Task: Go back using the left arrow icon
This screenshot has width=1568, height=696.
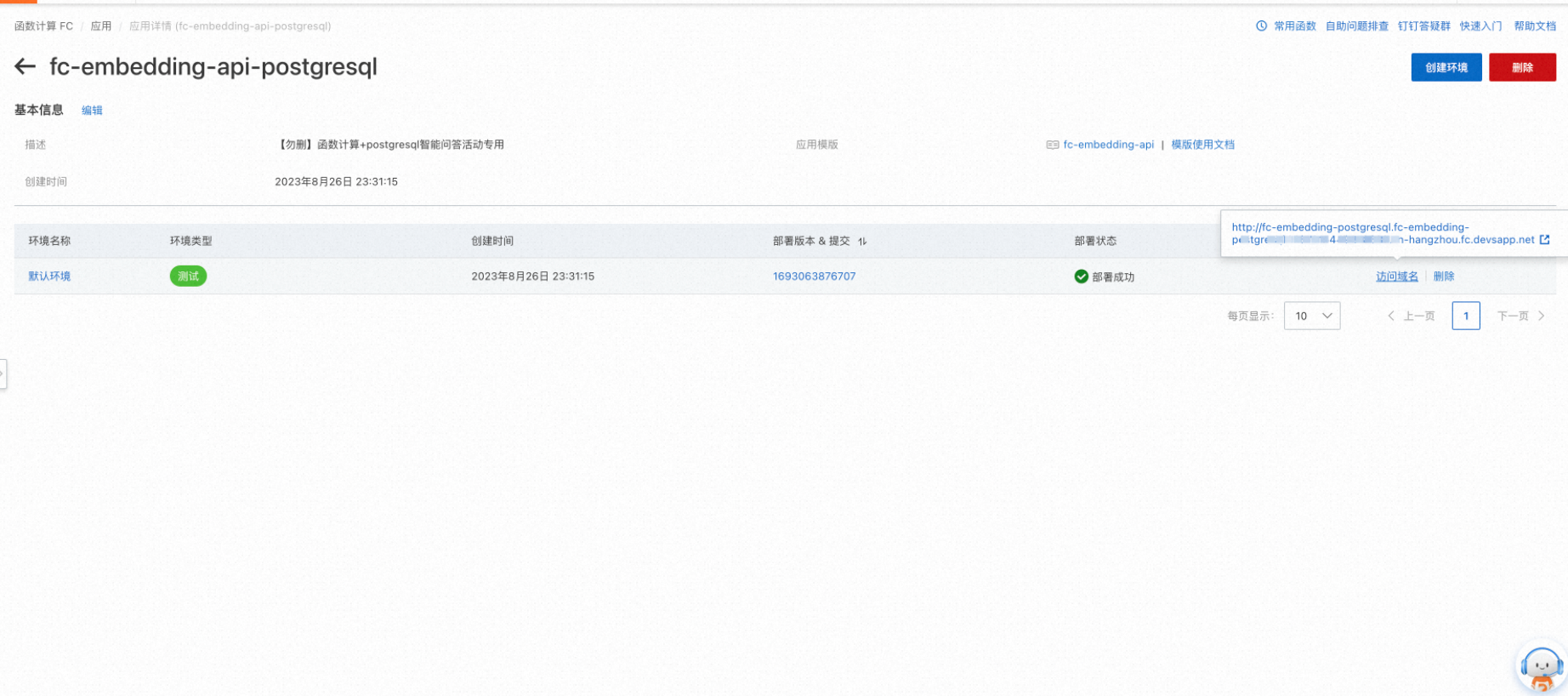Action: pyautogui.click(x=25, y=66)
